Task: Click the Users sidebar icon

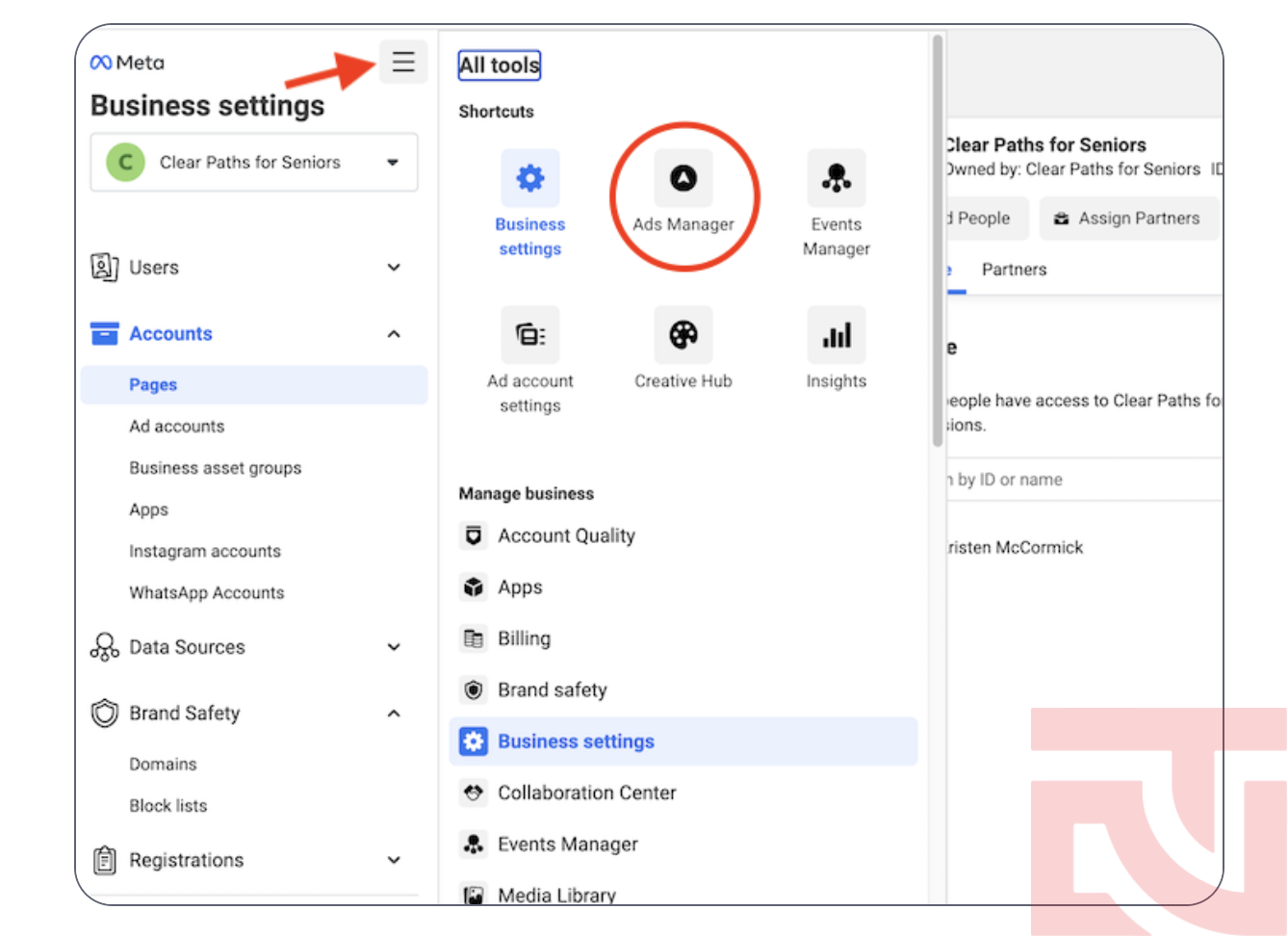Action: tap(104, 267)
